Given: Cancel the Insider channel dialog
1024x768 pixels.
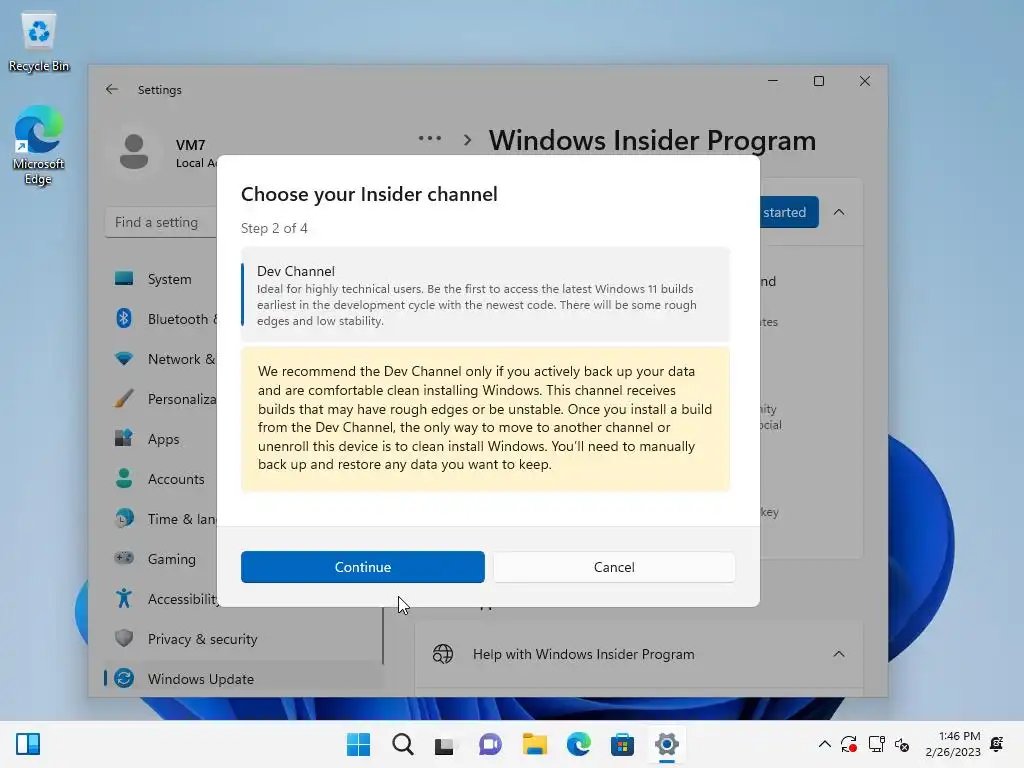Looking at the screenshot, I should (614, 567).
